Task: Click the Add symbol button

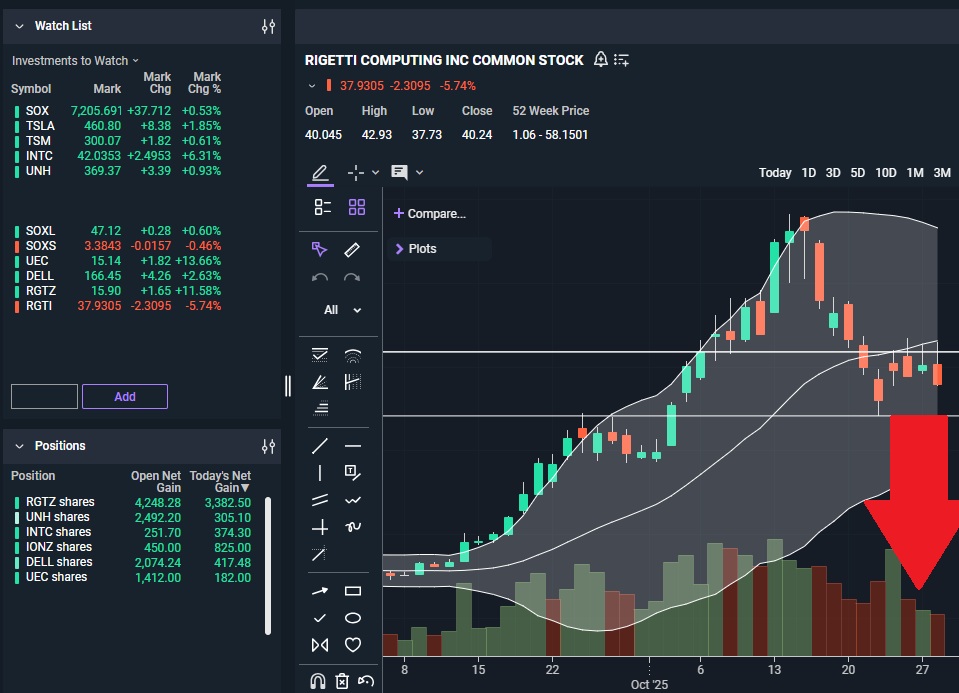Action: pyautogui.click(x=125, y=396)
